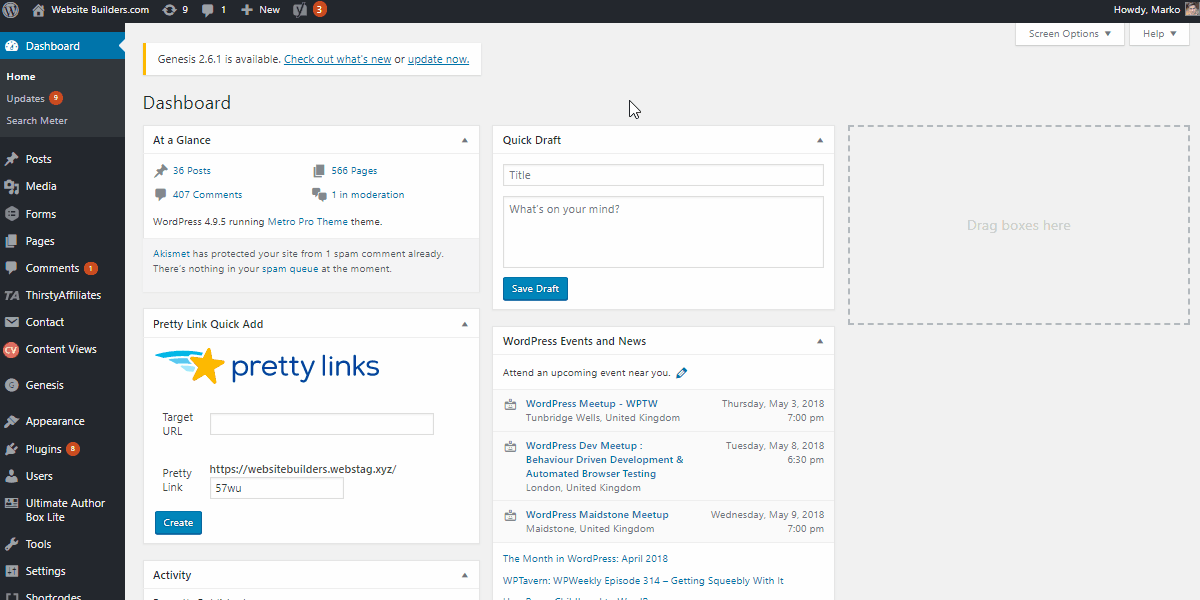Click the Users icon in sidebar
The height and width of the screenshot is (600, 1200).
tap(11, 476)
